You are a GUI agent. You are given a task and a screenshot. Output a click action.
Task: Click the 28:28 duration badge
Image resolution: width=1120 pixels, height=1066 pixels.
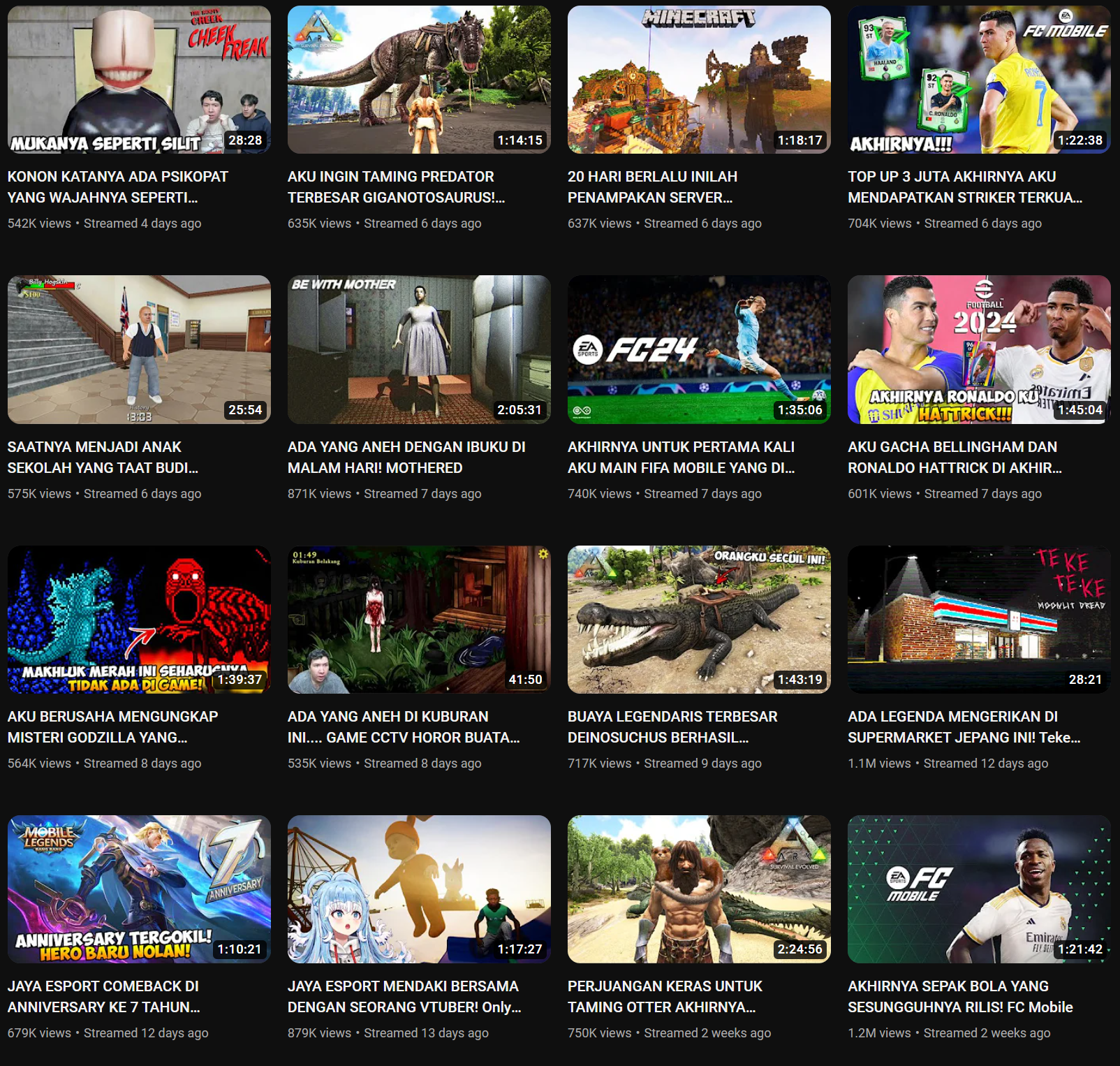(245, 140)
